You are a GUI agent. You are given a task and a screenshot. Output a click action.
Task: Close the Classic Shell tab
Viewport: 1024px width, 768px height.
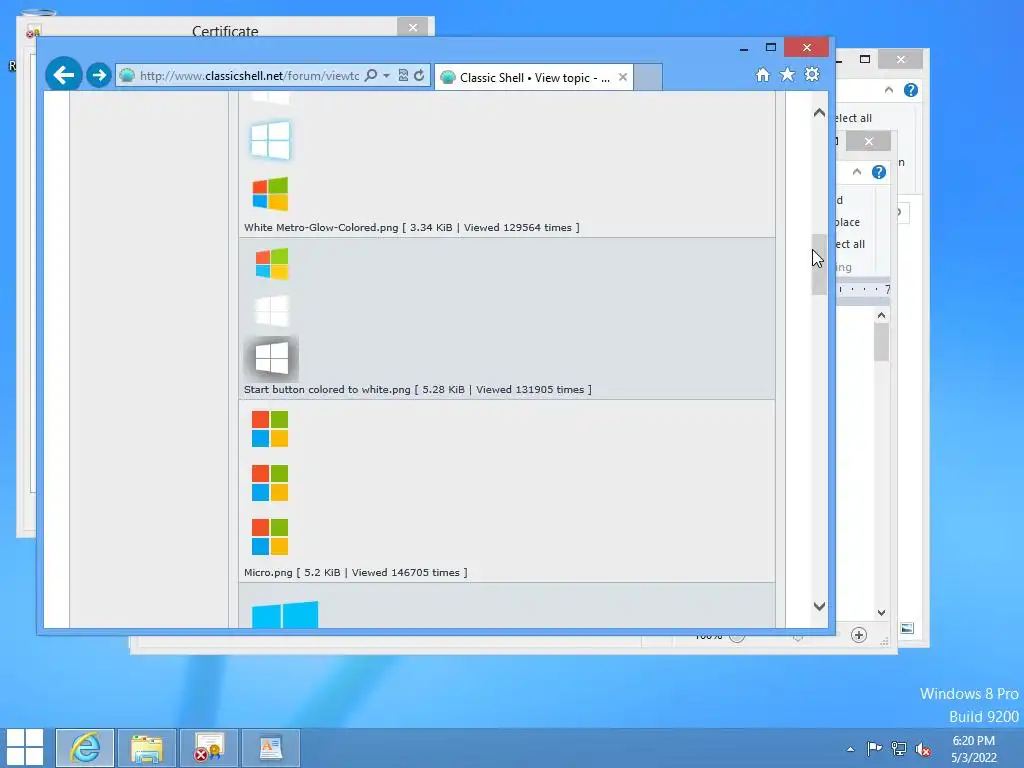coord(623,77)
